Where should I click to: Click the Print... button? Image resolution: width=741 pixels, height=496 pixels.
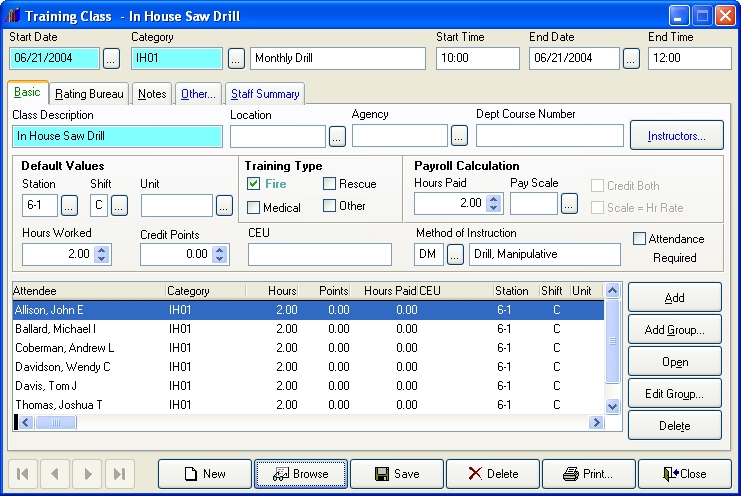pos(589,474)
